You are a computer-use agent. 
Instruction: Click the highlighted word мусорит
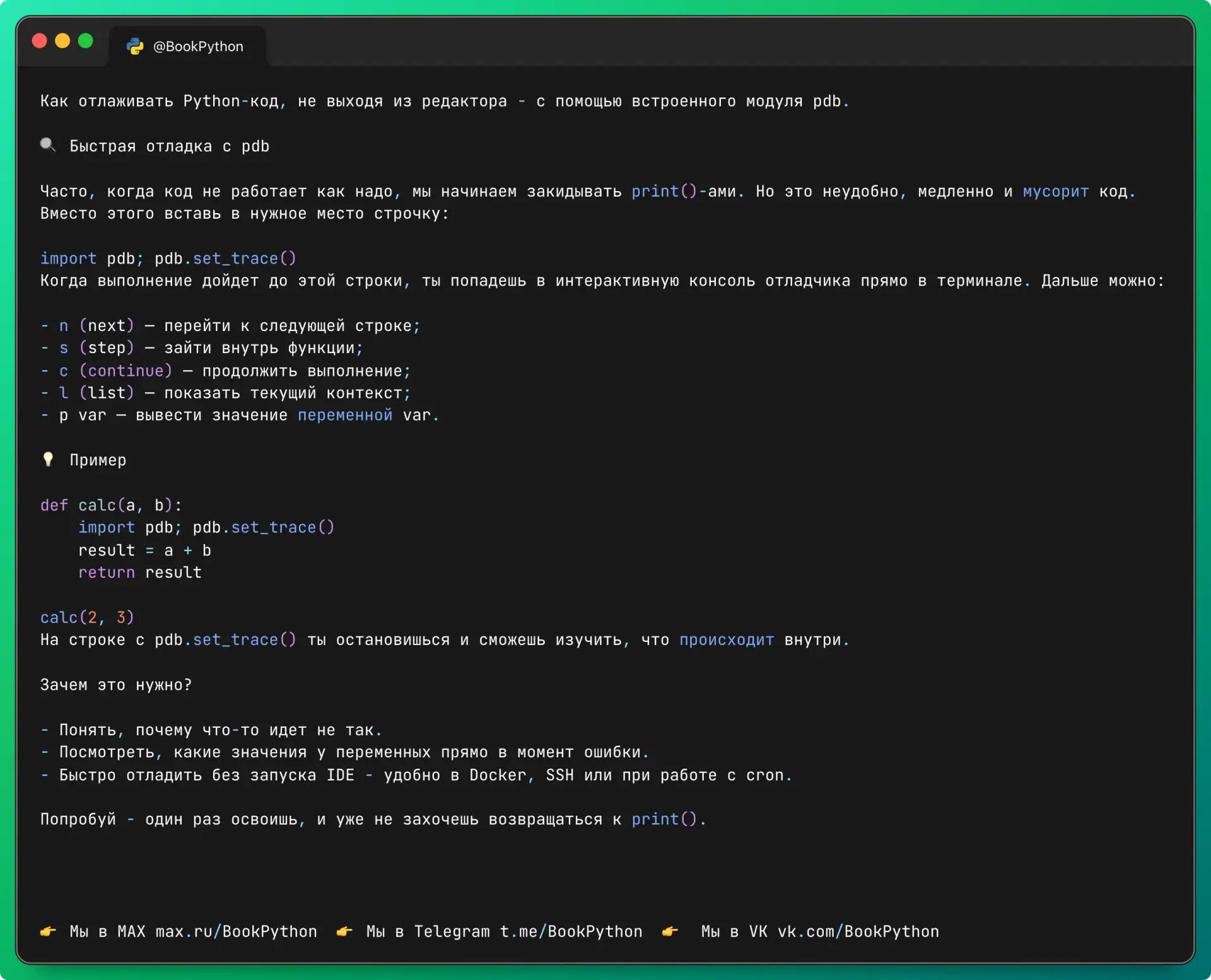[x=1056, y=192]
